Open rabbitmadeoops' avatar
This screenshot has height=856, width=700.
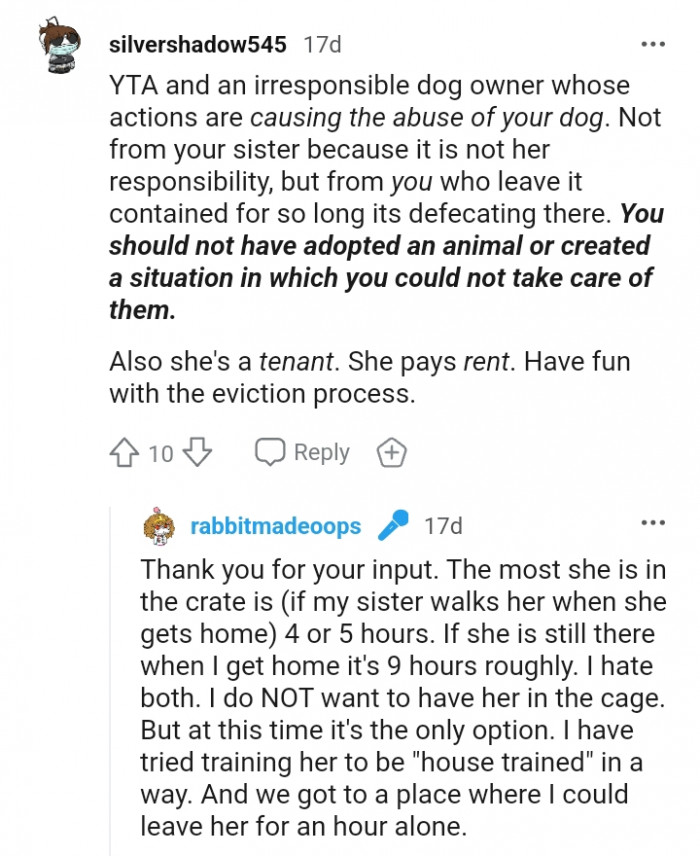point(158,525)
